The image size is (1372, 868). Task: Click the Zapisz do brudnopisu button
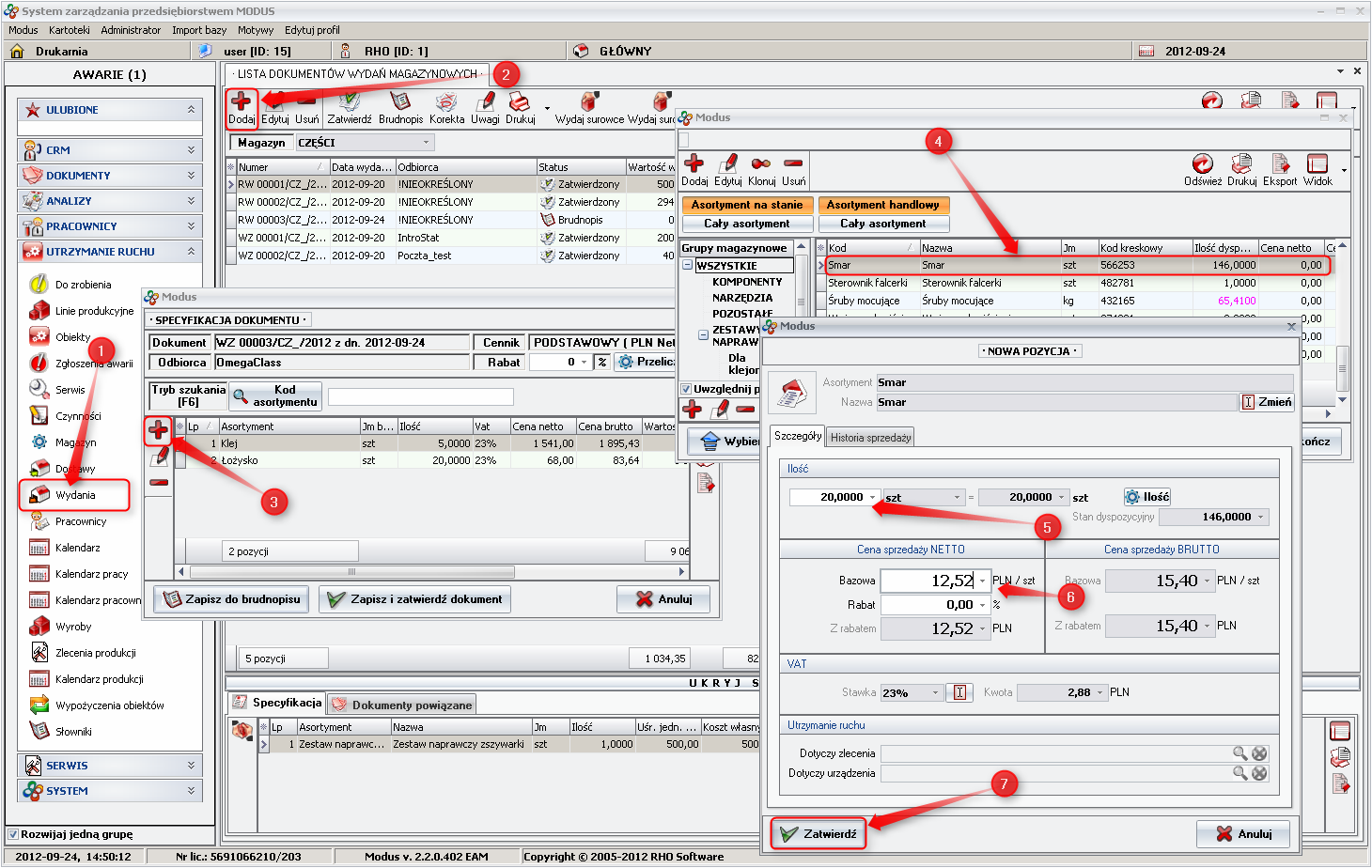[x=232, y=599]
